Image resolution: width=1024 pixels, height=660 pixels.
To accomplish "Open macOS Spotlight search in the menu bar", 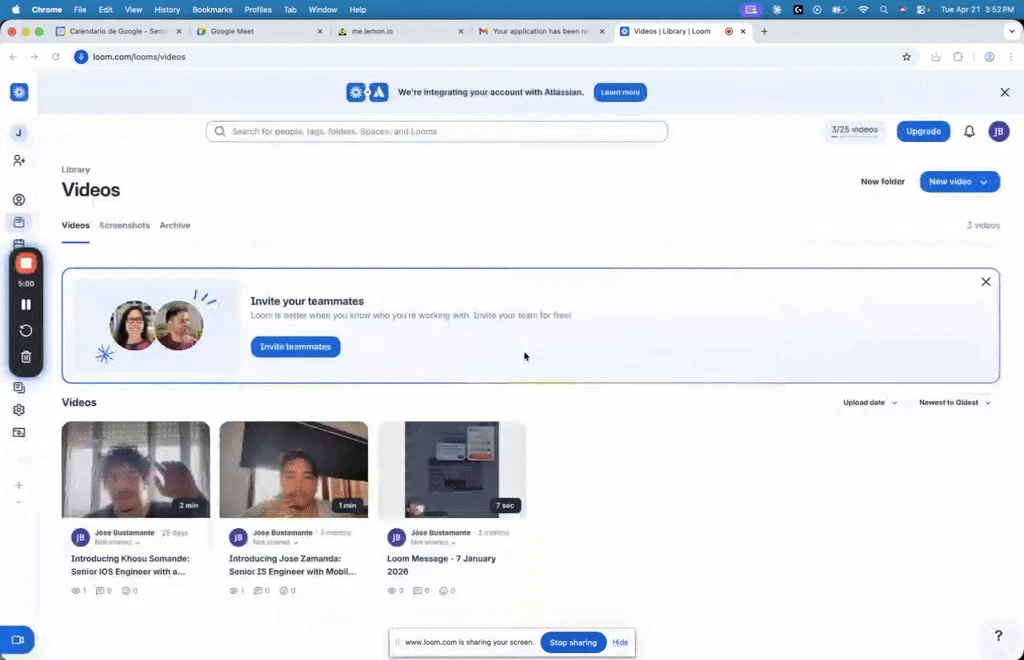I will (x=884, y=10).
